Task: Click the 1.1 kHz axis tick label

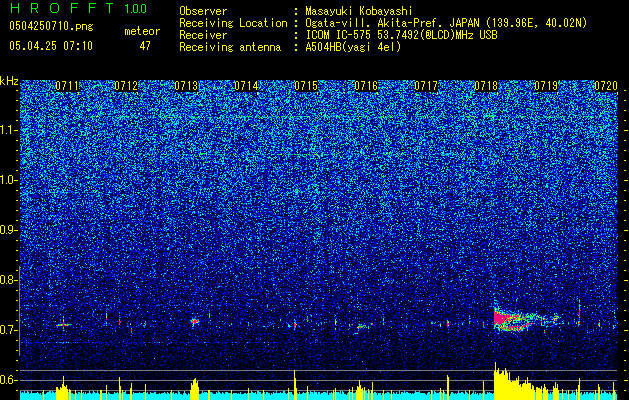Action: pos(8,130)
